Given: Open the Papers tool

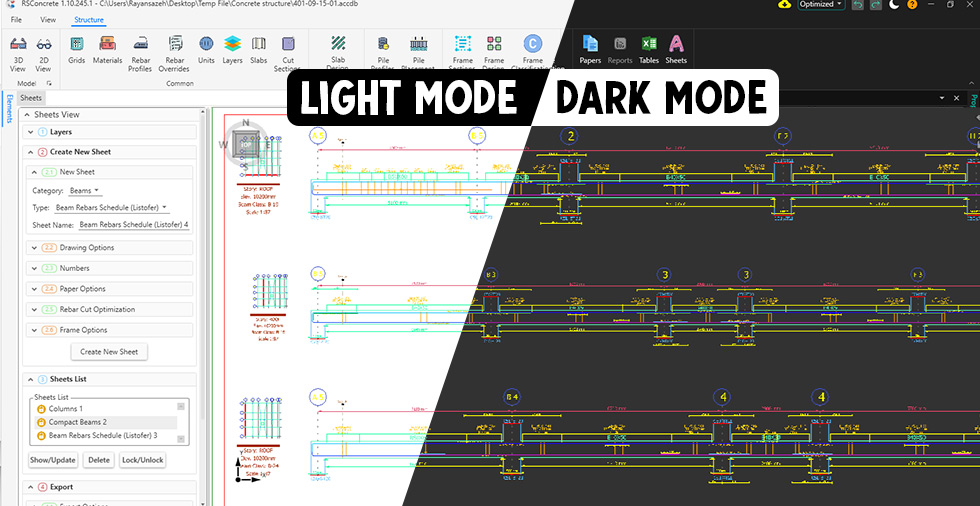Looking at the screenshot, I should 590,50.
